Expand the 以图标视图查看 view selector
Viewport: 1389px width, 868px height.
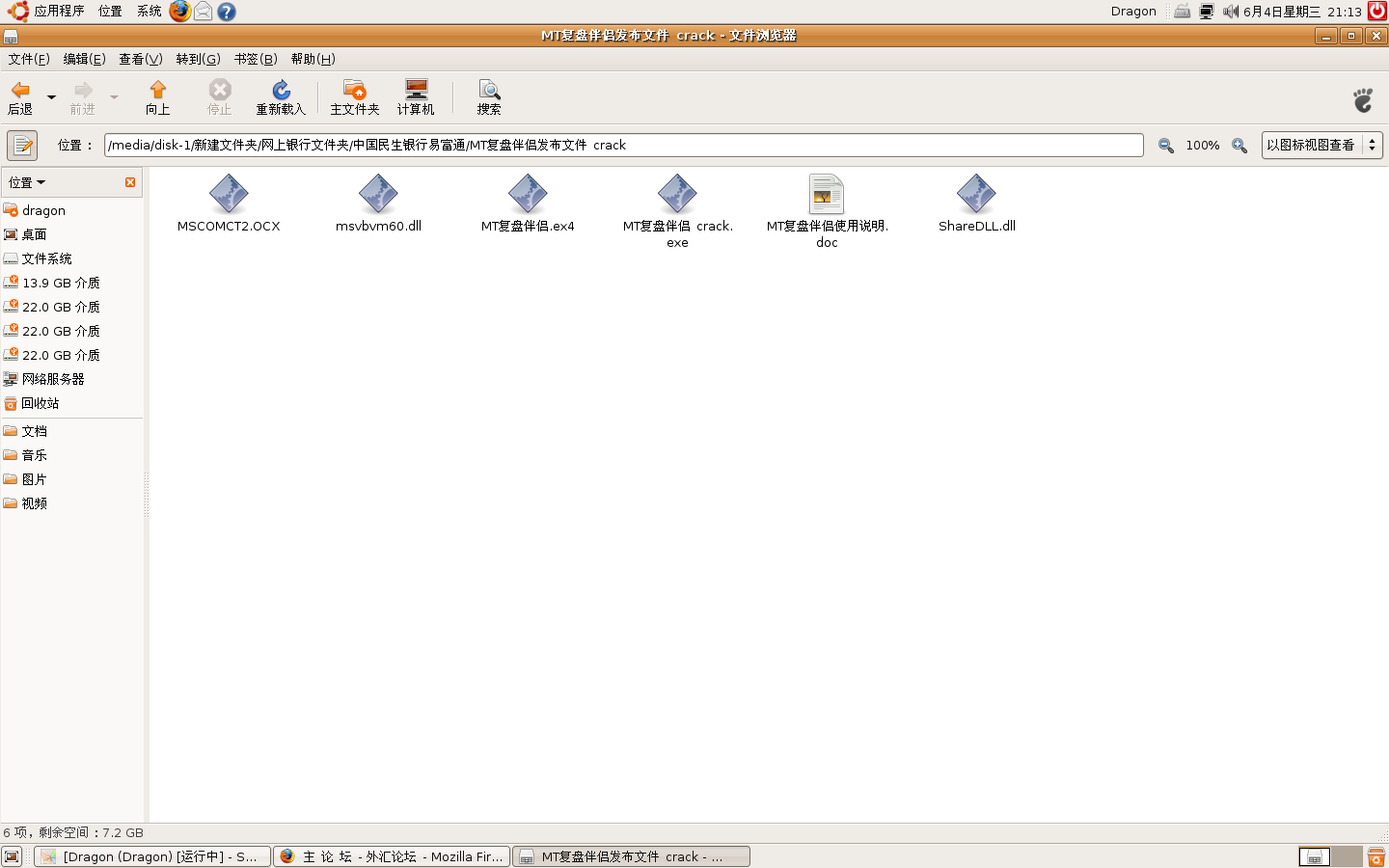[1321, 145]
